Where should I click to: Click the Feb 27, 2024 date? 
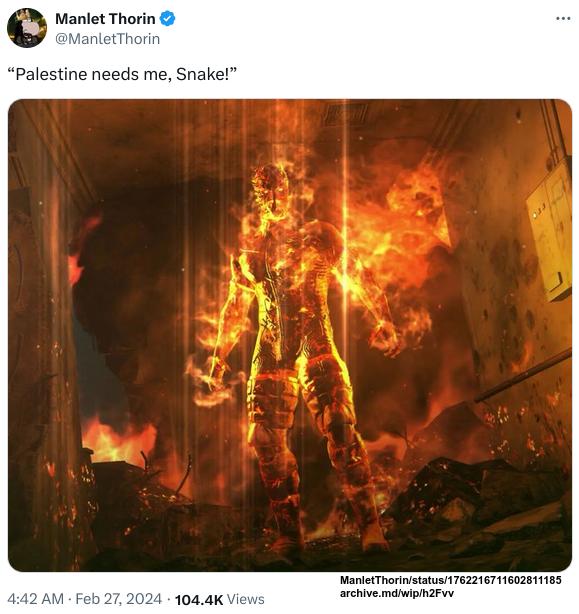tap(118, 599)
